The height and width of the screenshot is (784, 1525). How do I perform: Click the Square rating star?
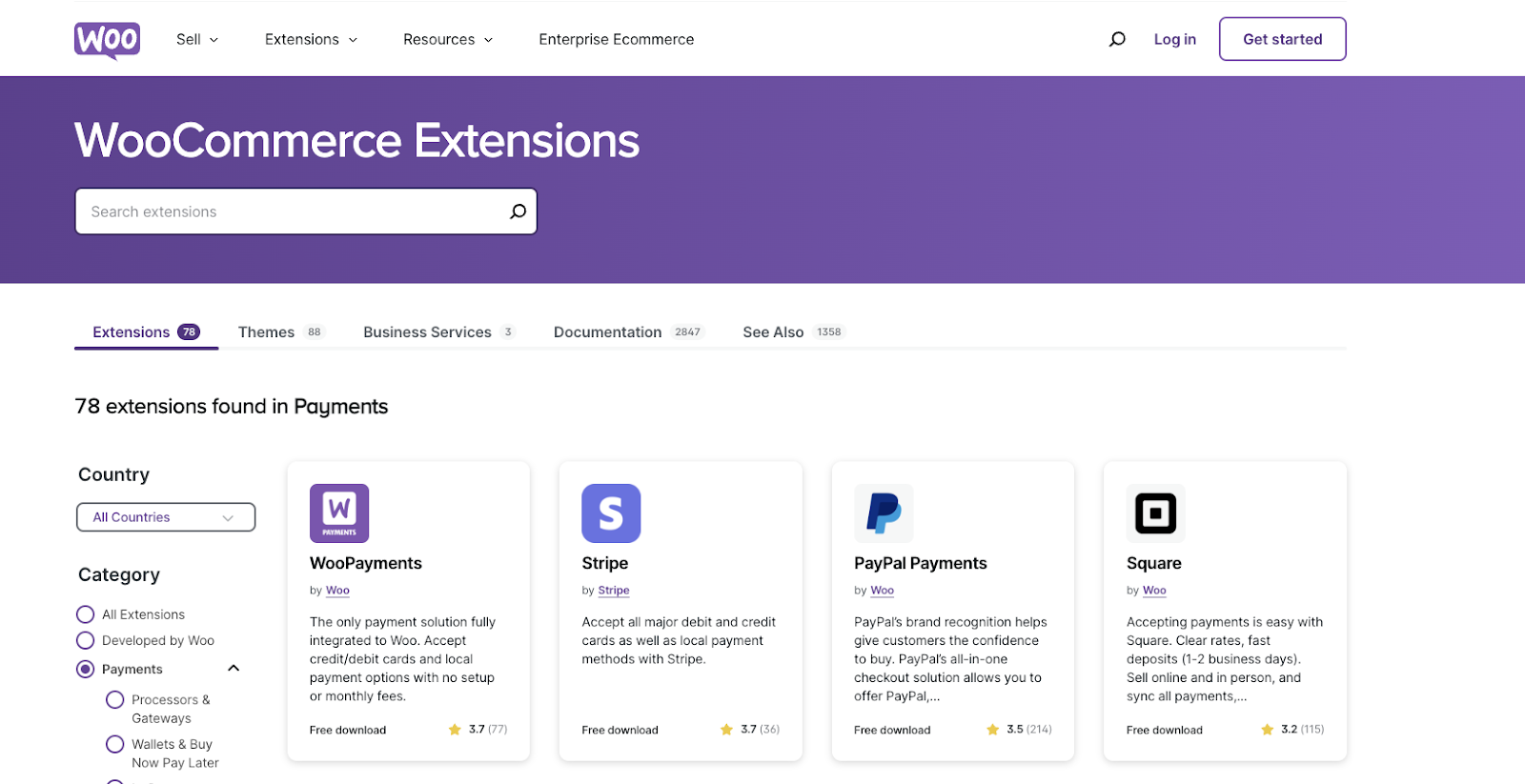click(1267, 730)
